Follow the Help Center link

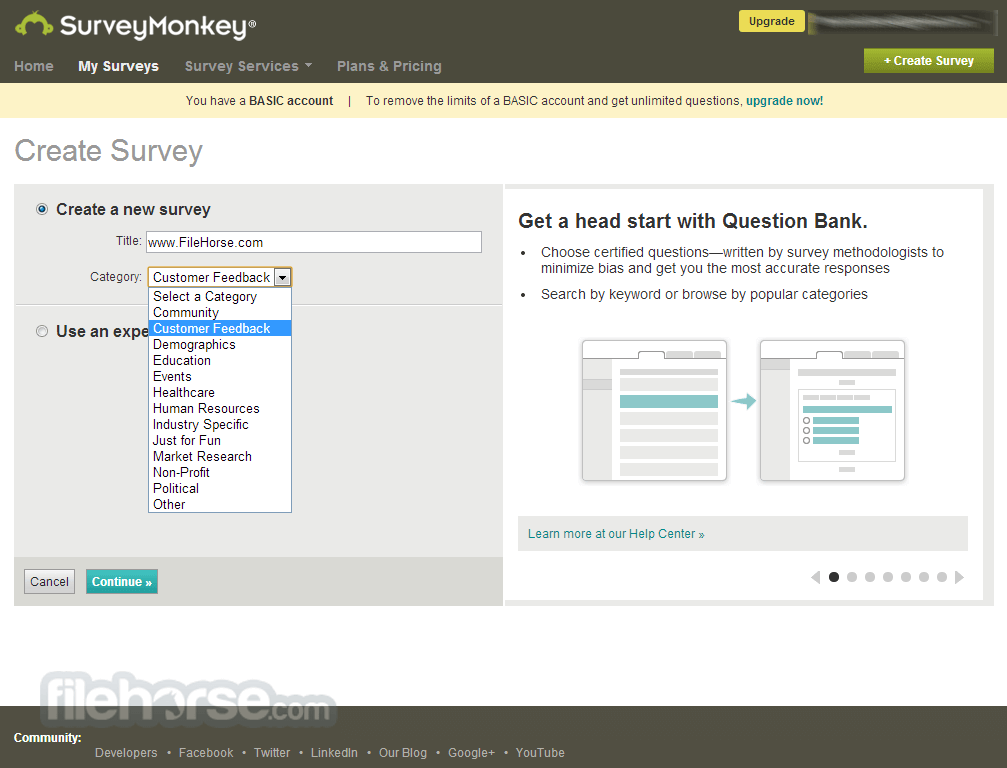coord(615,534)
